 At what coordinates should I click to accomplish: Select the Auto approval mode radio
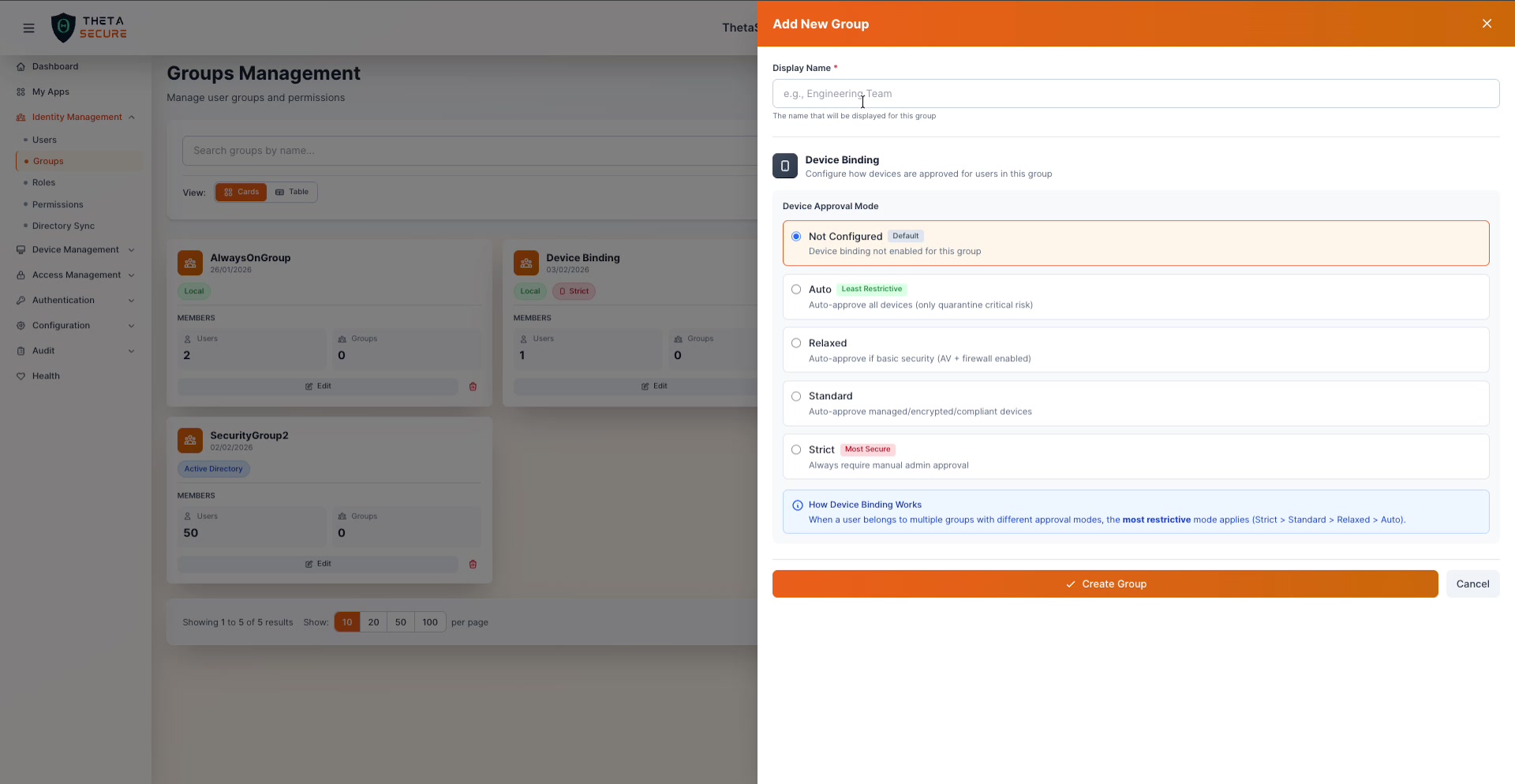coord(796,289)
